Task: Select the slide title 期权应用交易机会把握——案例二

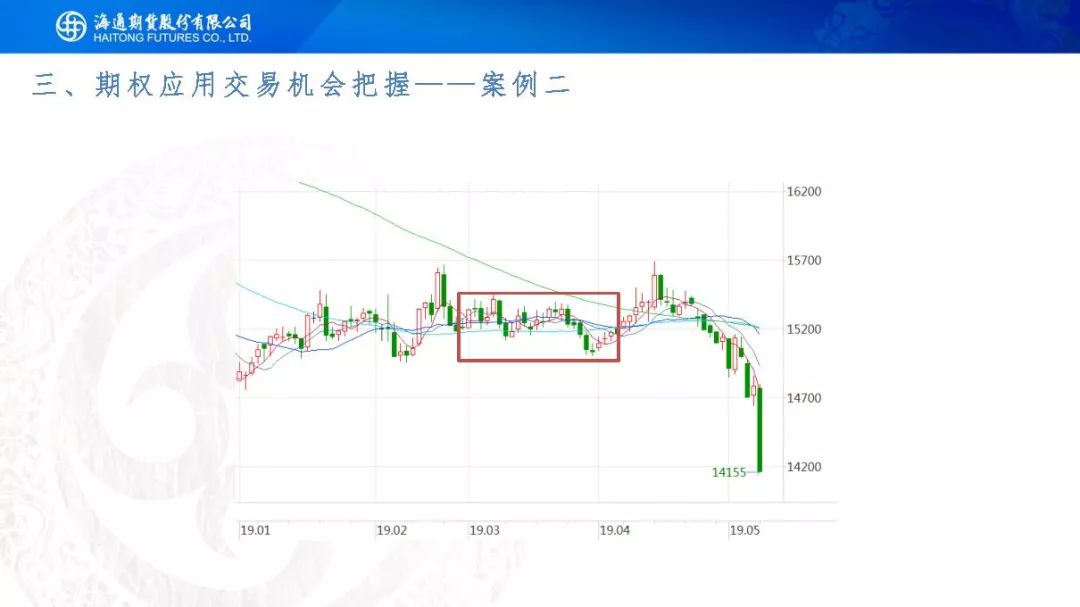Action: point(301,85)
